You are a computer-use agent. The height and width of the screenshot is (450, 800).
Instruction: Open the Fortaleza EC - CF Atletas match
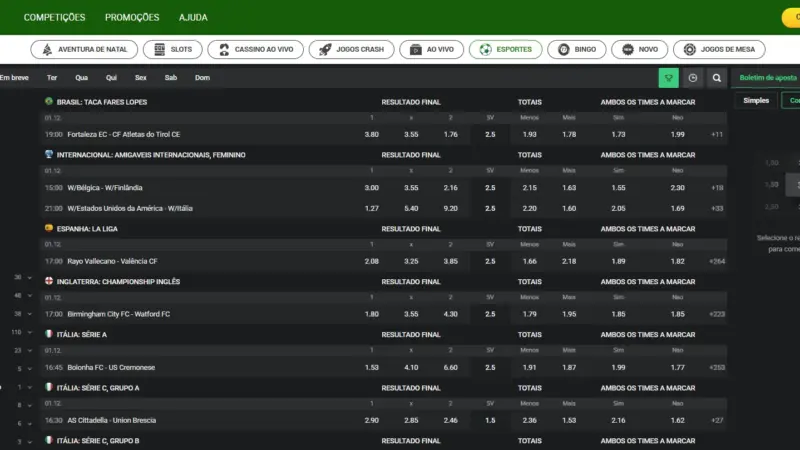point(123,134)
